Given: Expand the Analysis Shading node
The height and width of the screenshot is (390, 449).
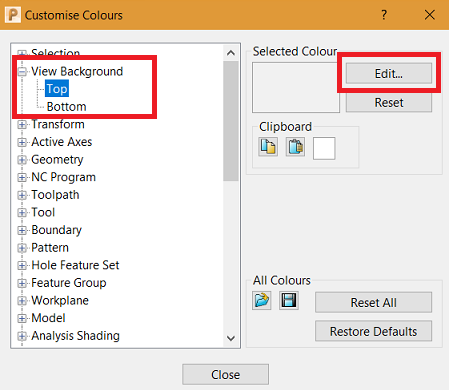Looking at the screenshot, I should click(x=22, y=336).
